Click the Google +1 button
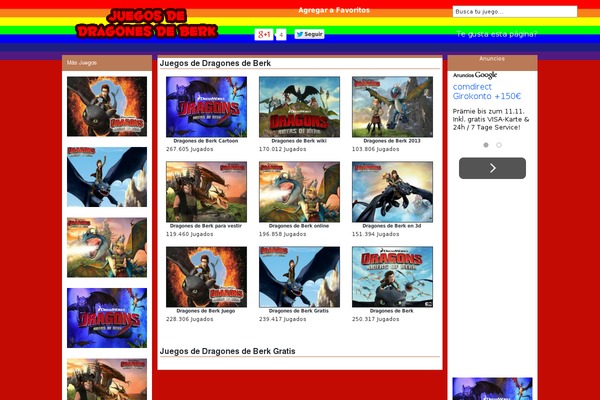The image size is (600, 400). tap(264, 34)
